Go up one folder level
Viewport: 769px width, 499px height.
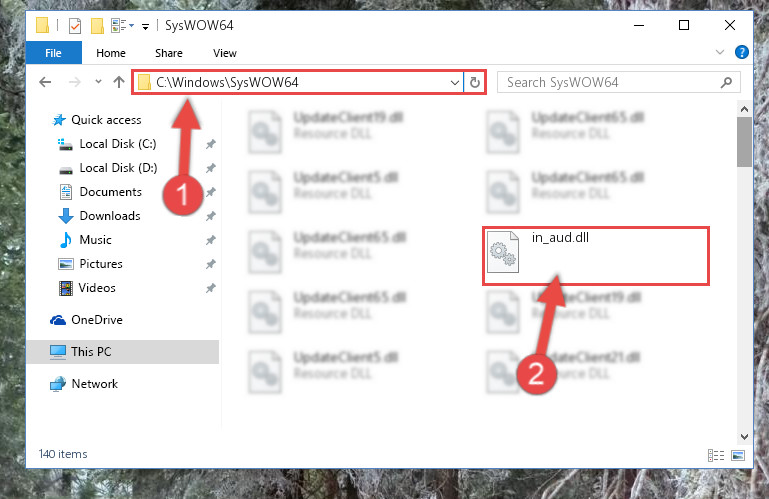(x=119, y=82)
